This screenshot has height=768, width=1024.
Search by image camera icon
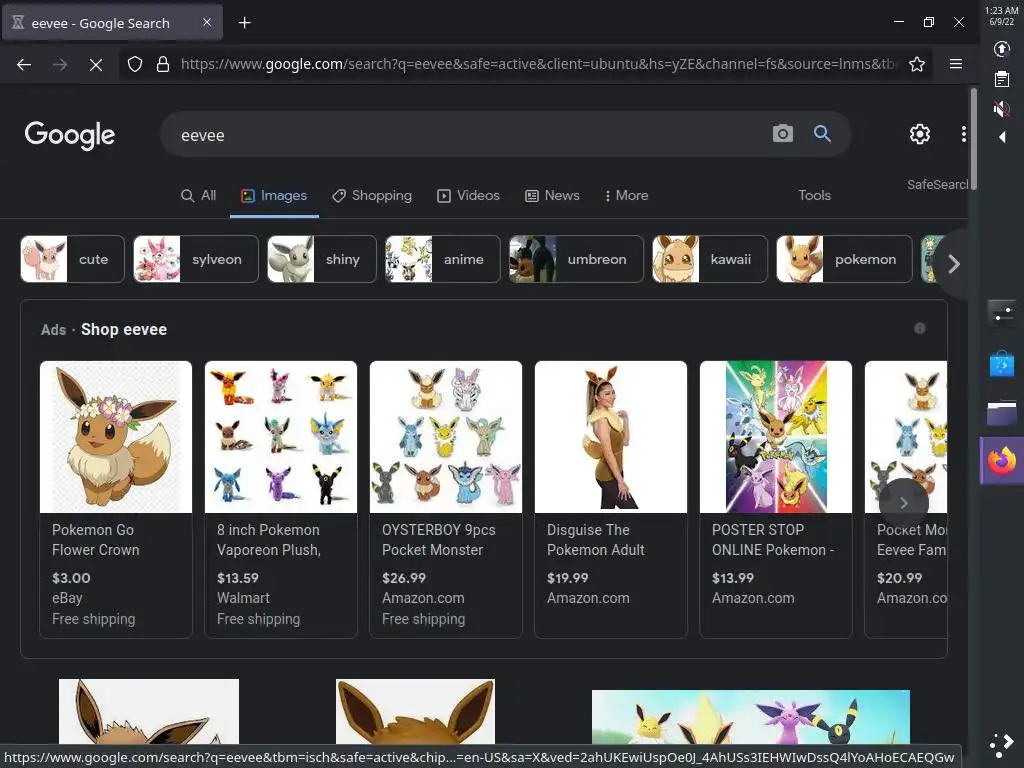782,134
